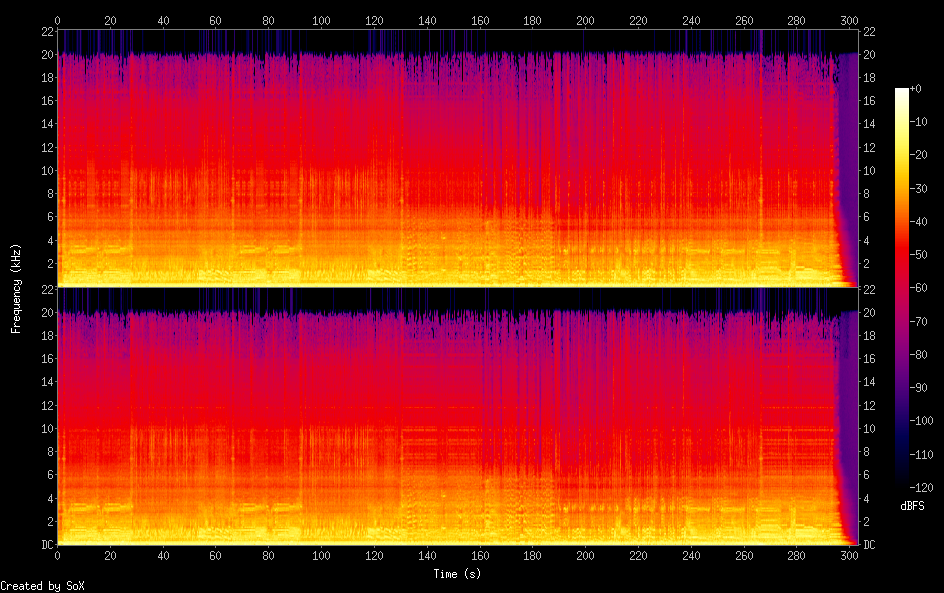Click the 'Frequency (kHz)' axis title

16,288
